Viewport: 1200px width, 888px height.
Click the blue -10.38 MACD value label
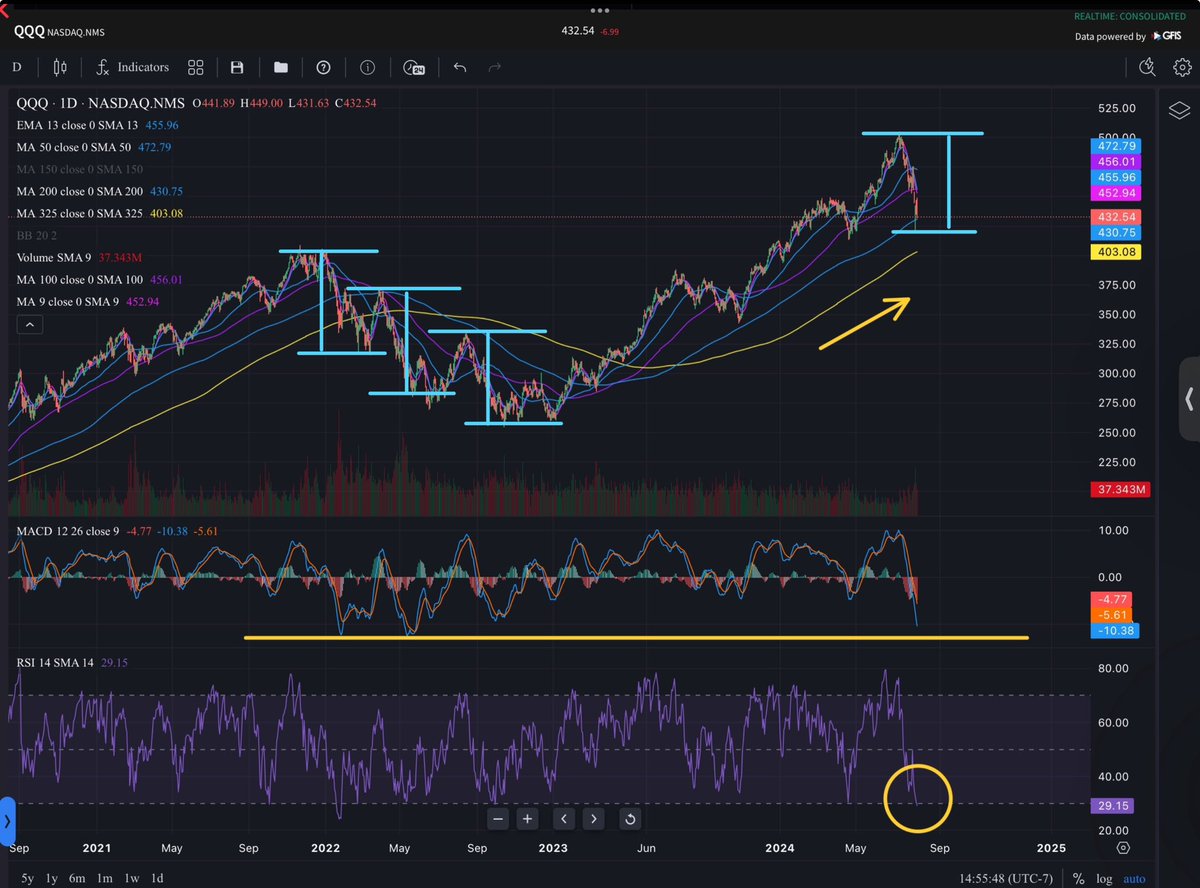[1115, 631]
